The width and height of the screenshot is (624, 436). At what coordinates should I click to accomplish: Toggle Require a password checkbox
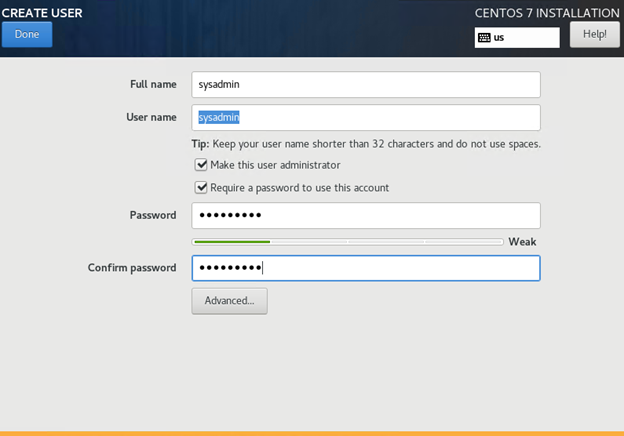point(201,187)
